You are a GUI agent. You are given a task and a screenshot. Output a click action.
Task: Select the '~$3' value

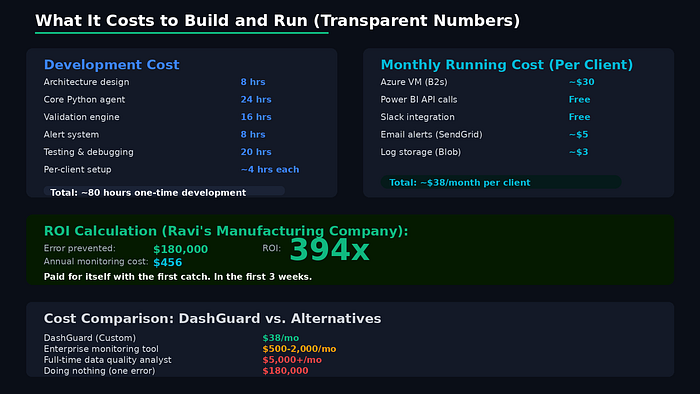point(578,152)
